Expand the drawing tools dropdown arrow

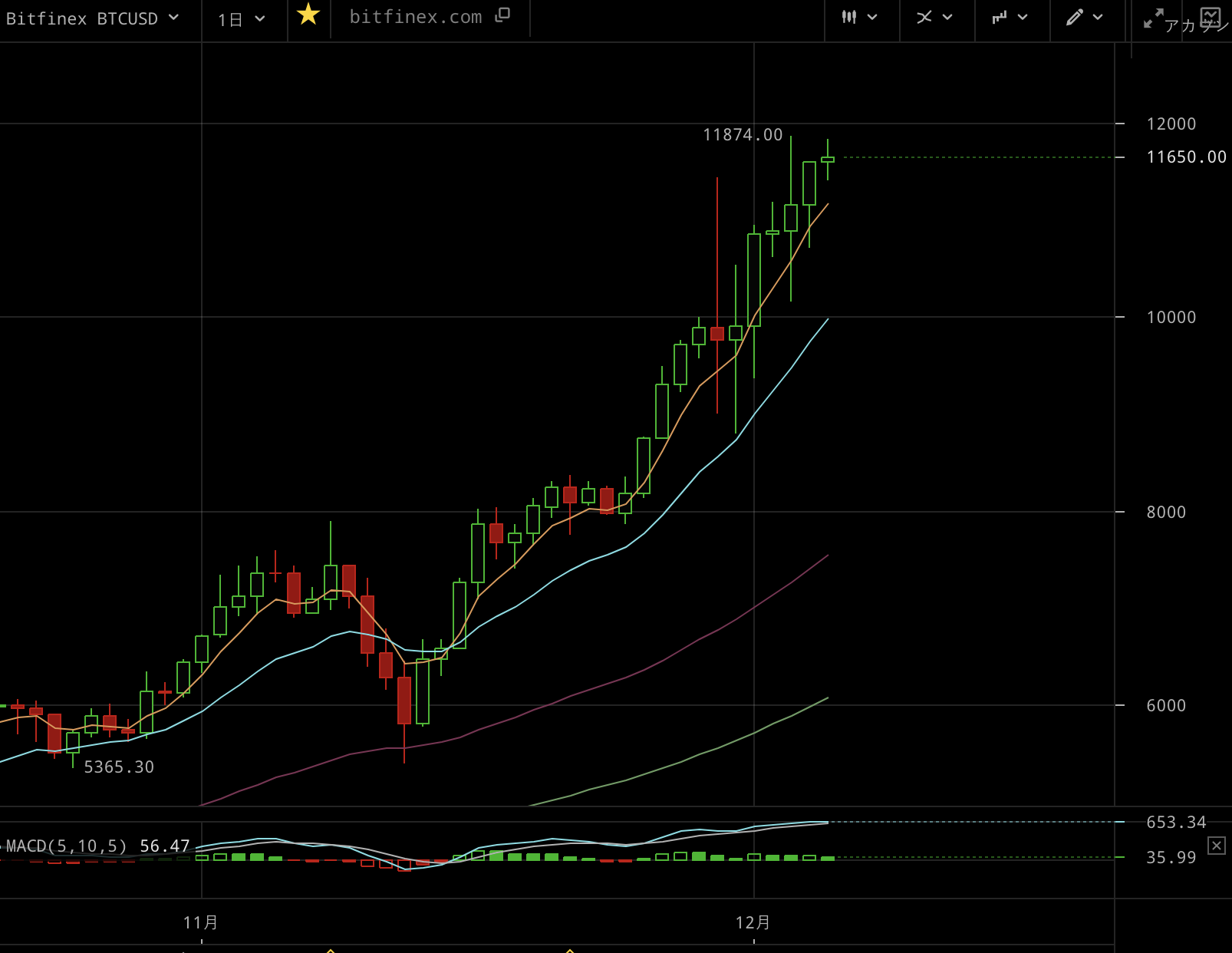click(x=1098, y=17)
